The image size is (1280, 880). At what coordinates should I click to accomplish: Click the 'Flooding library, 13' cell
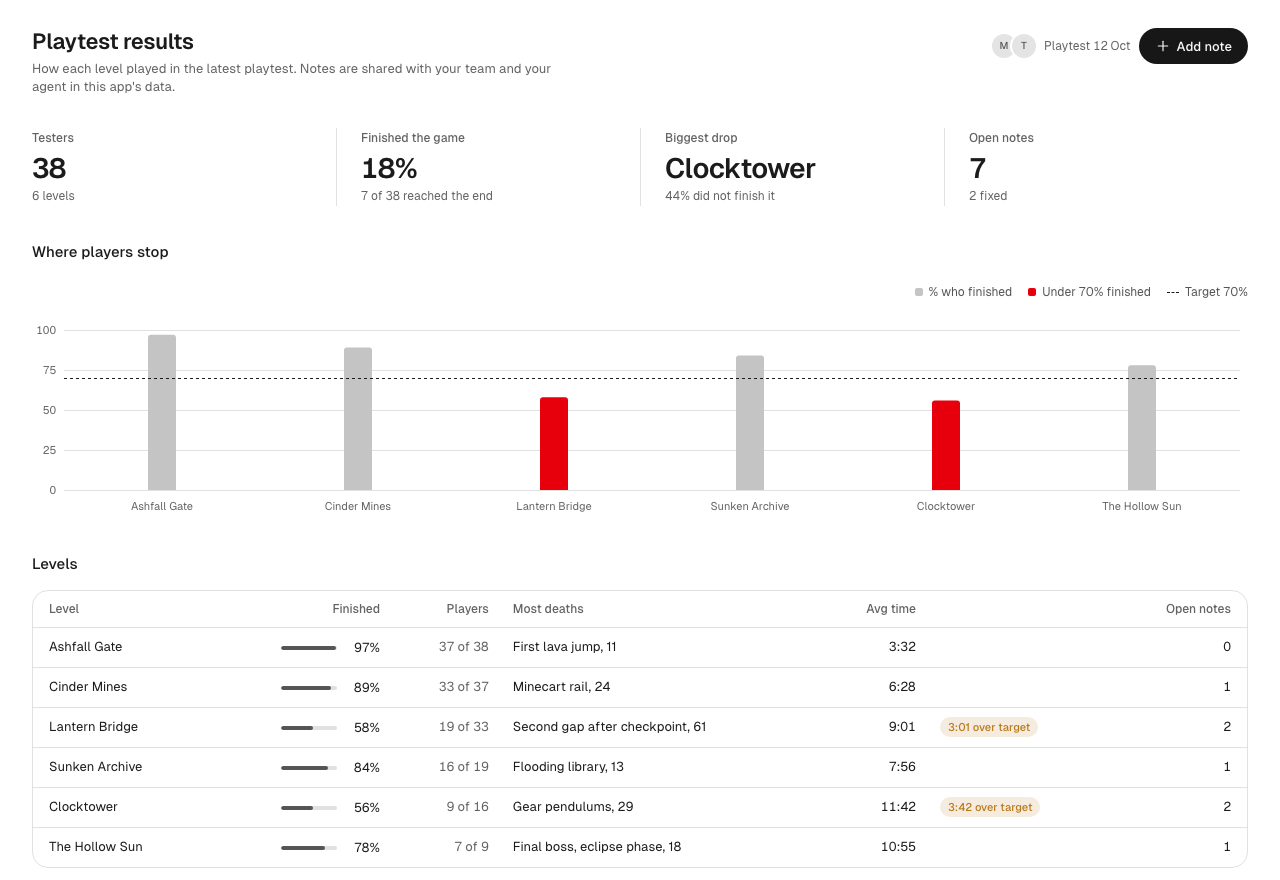568,767
